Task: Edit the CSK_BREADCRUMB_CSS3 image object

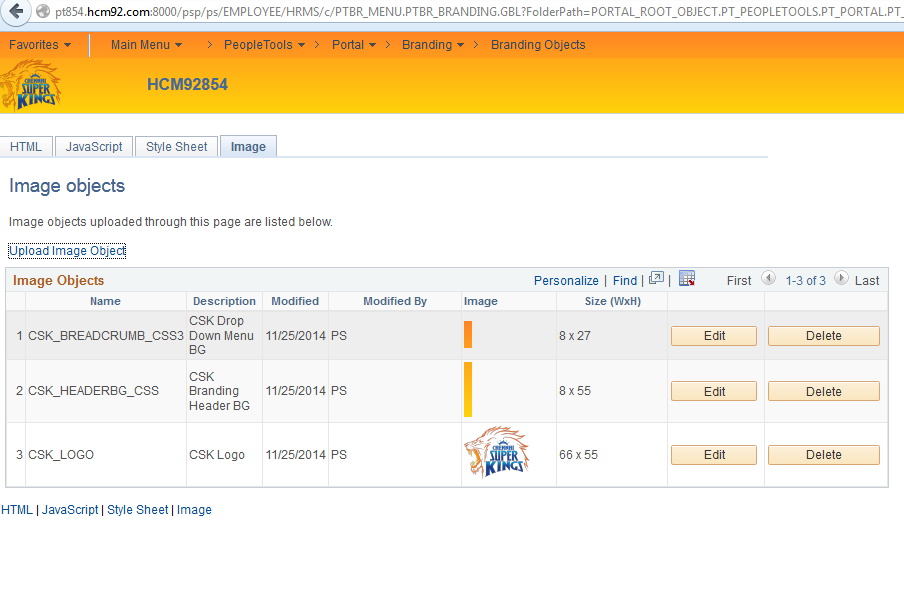Action: pyautogui.click(x=714, y=336)
